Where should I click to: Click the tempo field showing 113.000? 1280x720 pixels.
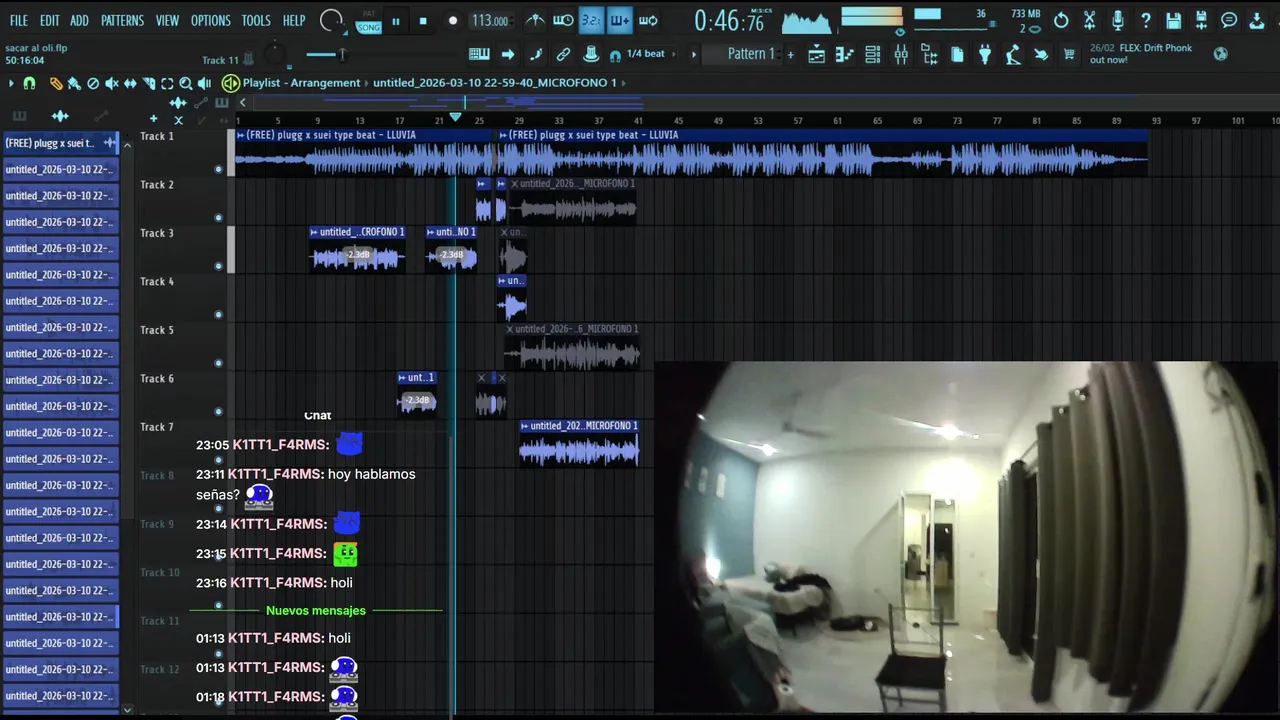click(490, 21)
